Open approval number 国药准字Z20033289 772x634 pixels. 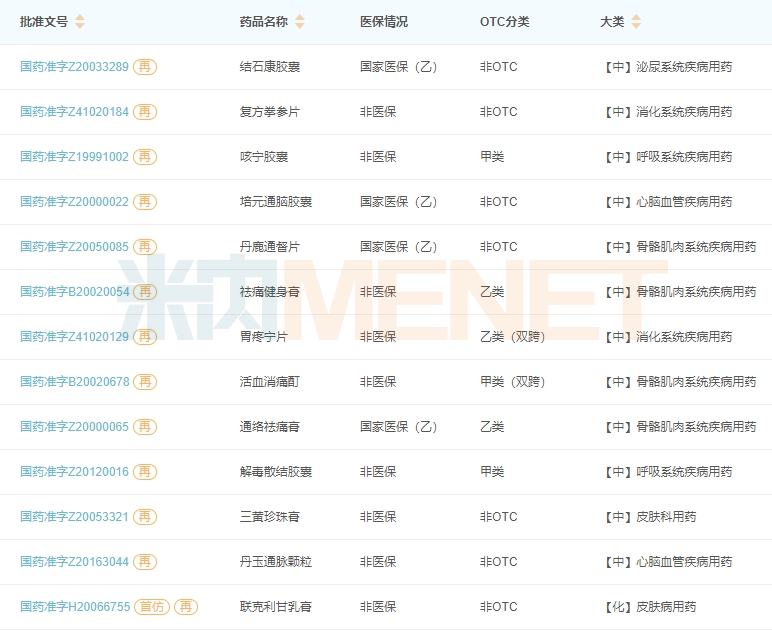(x=74, y=66)
